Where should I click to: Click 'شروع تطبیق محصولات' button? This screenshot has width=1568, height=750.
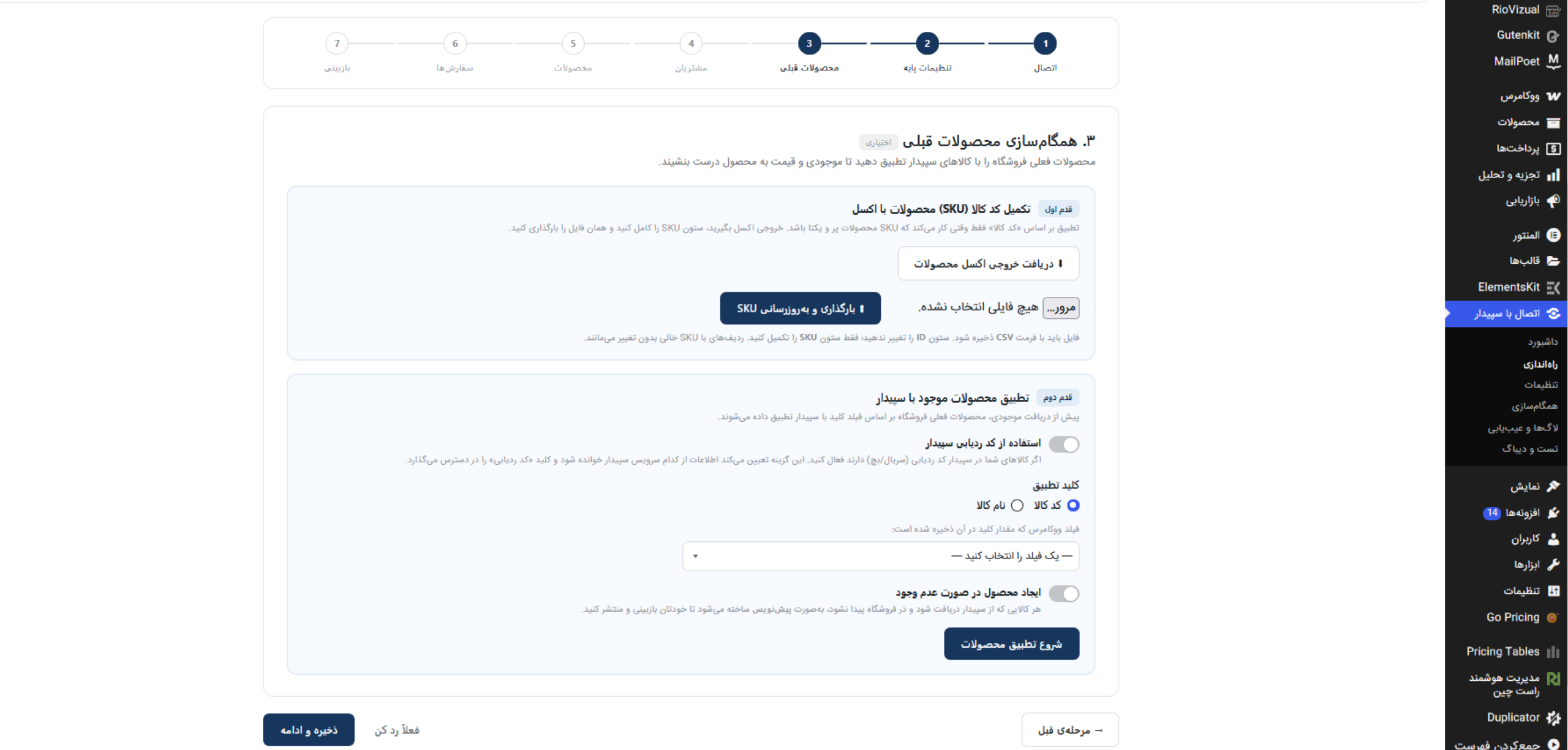[x=1011, y=644]
